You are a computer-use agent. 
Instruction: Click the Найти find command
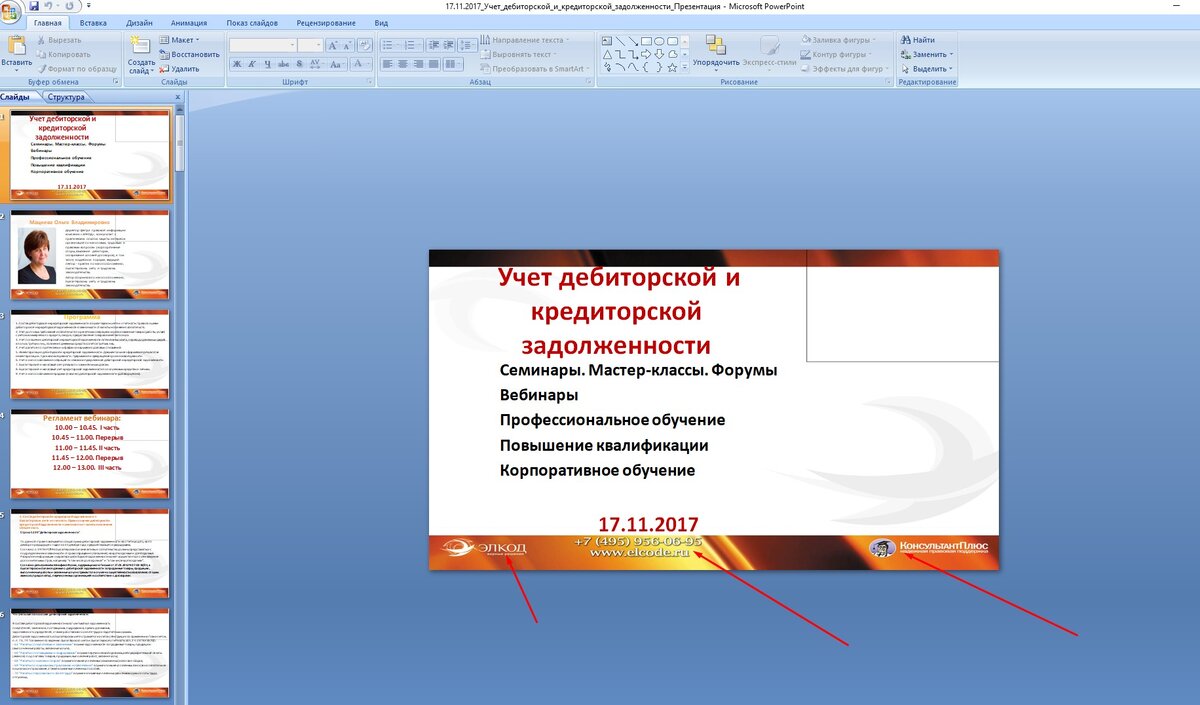point(918,40)
